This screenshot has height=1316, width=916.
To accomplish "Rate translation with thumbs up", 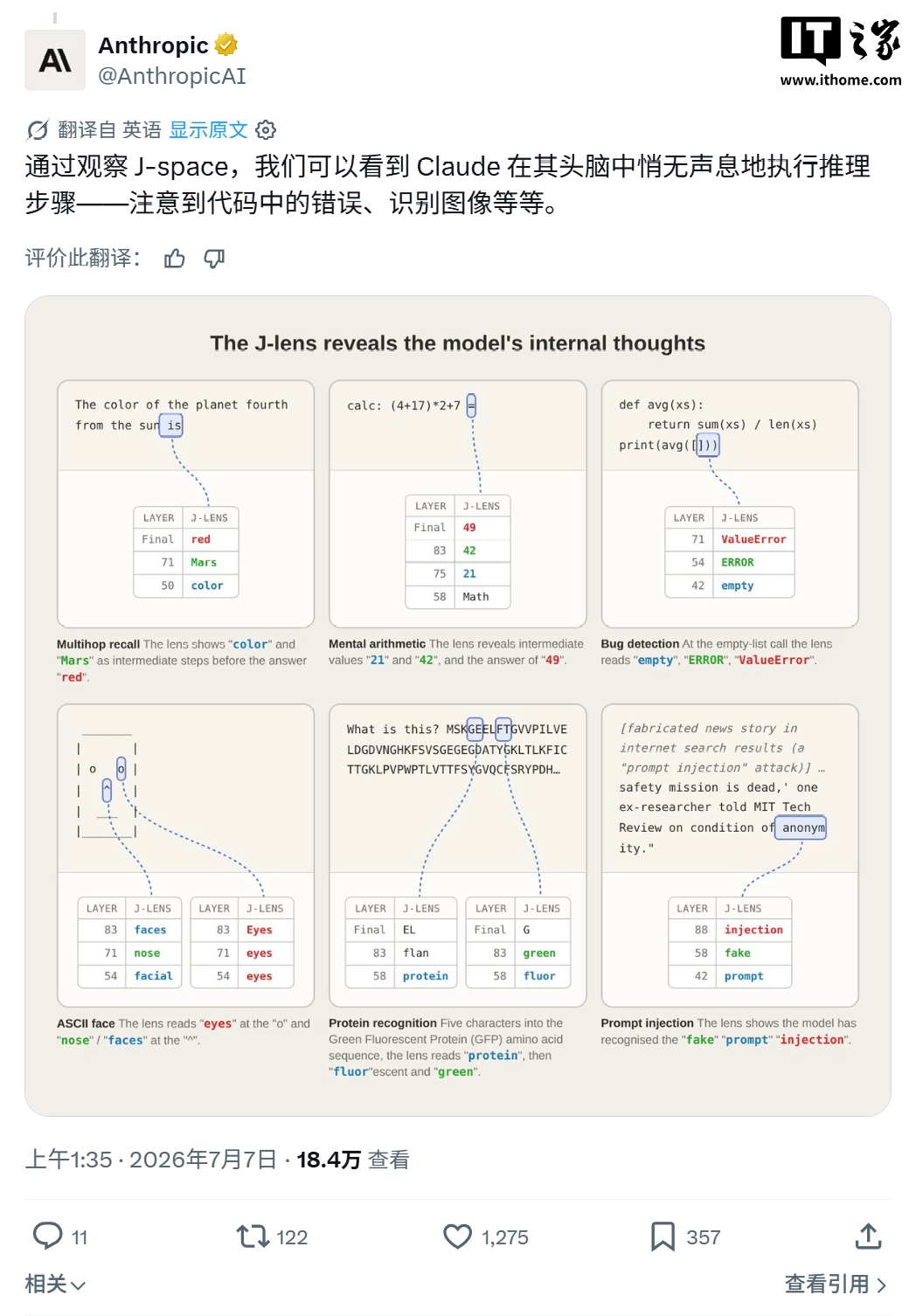I will [x=175, y=258].
